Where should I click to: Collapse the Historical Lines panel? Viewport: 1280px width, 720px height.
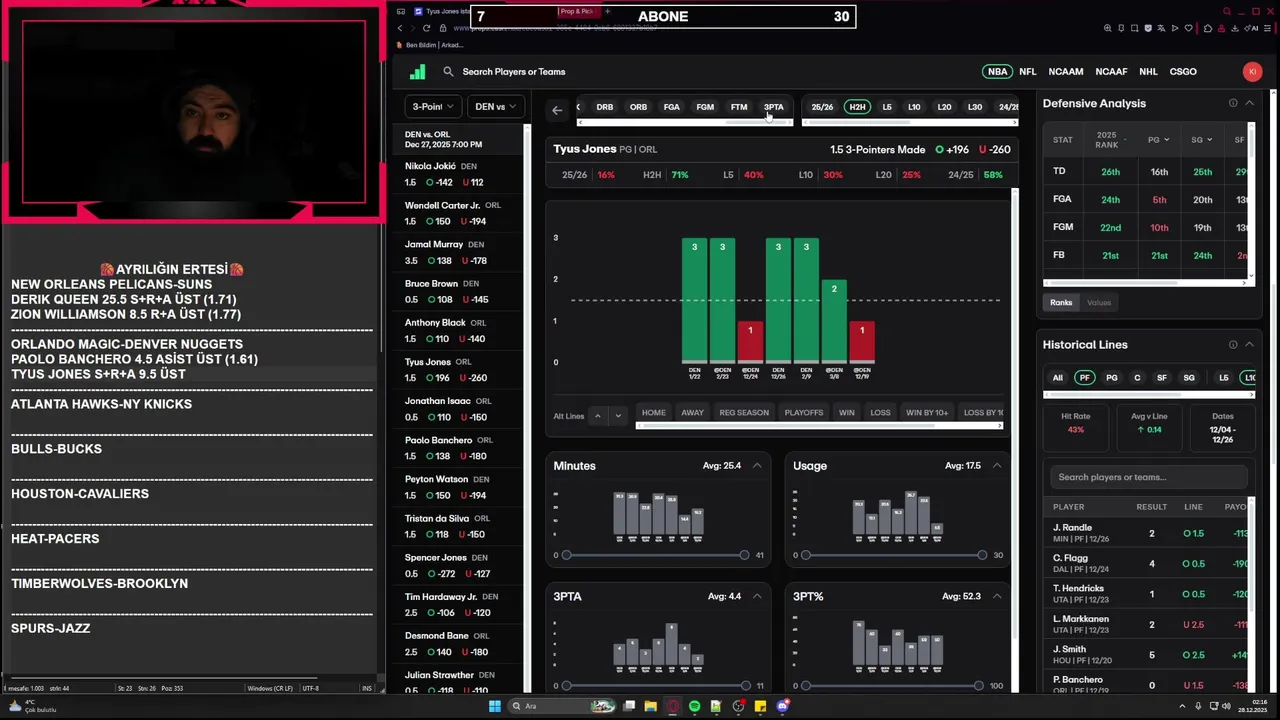pos(1249,344)
